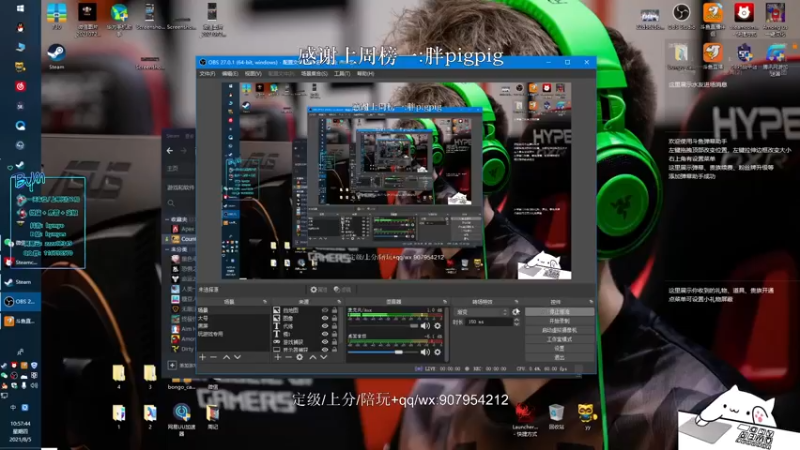Open 帮助(H) menu in OBS
Screen dimensions: 800x450
[365, 74]
